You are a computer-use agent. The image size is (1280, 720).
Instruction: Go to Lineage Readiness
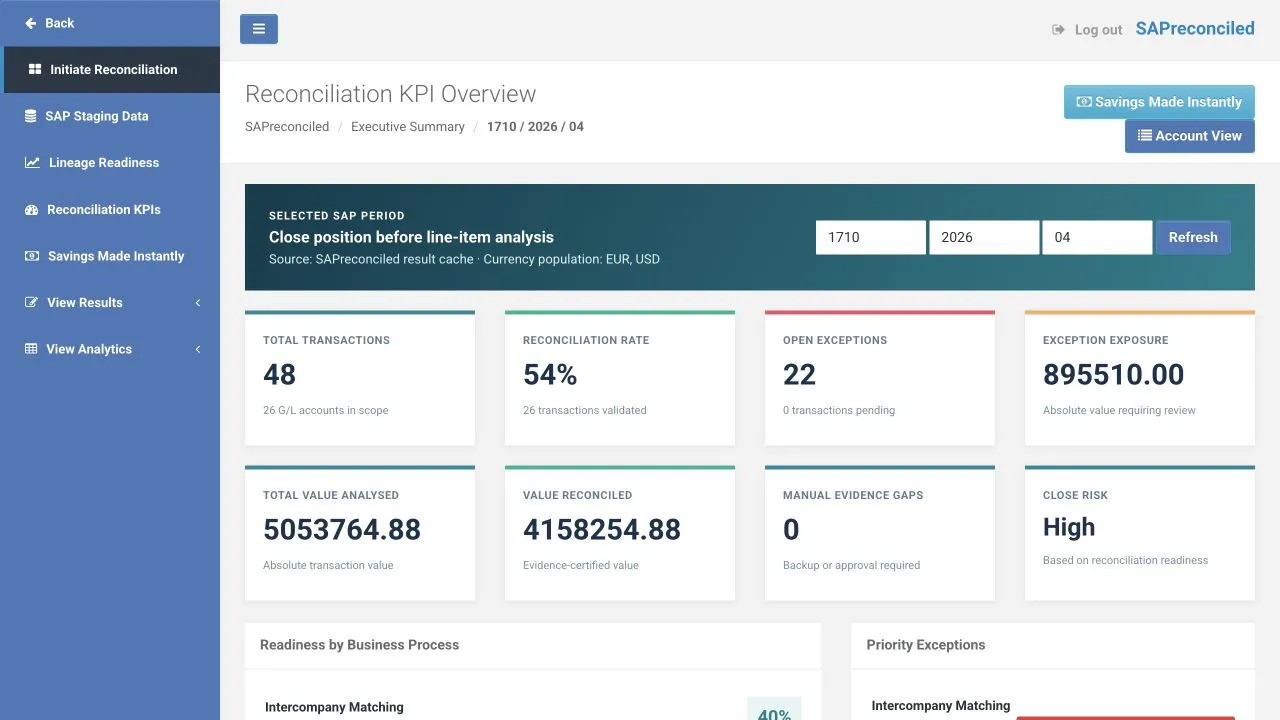coord(110,163)
